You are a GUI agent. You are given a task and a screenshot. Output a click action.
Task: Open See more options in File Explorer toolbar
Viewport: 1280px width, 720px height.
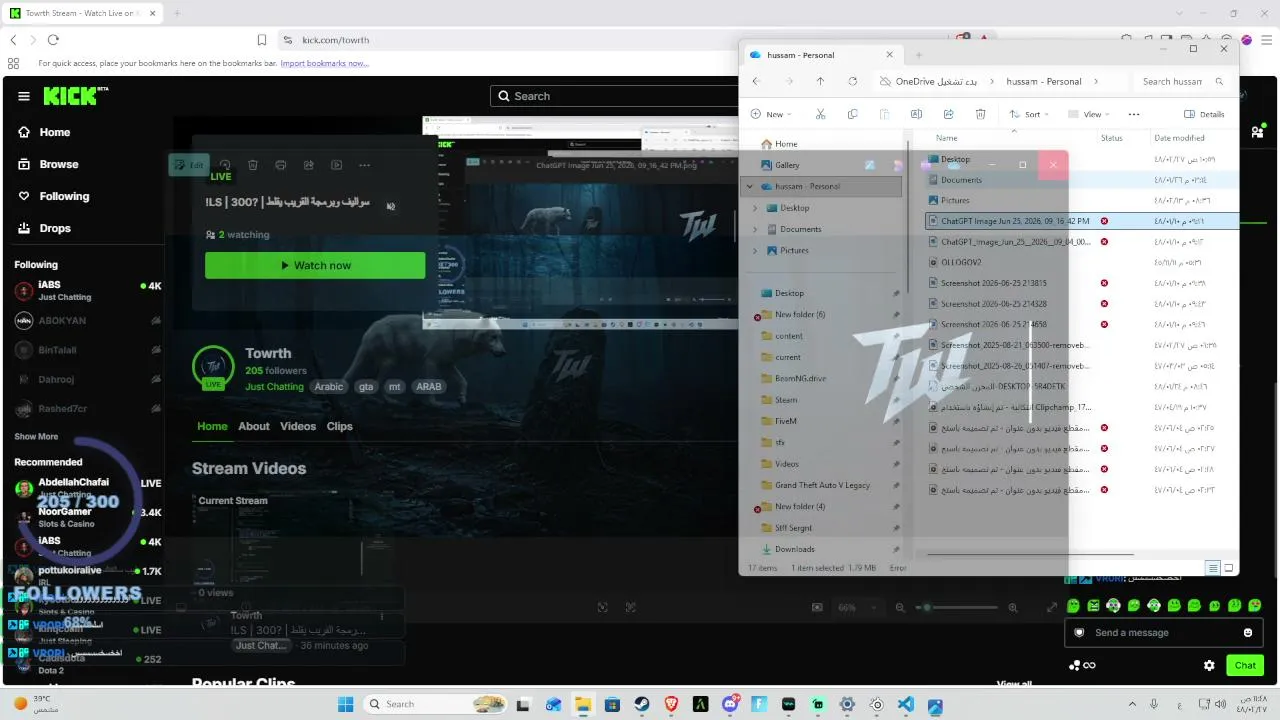click(1133, 114)
